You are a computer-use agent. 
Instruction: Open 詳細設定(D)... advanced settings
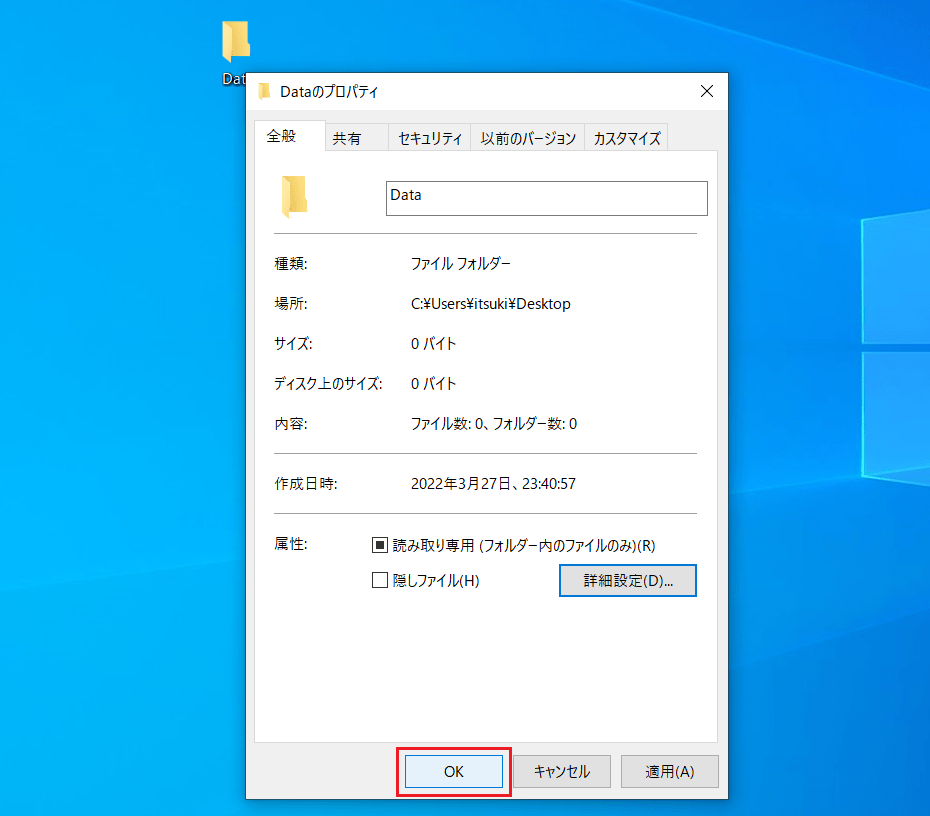(628, 581)
